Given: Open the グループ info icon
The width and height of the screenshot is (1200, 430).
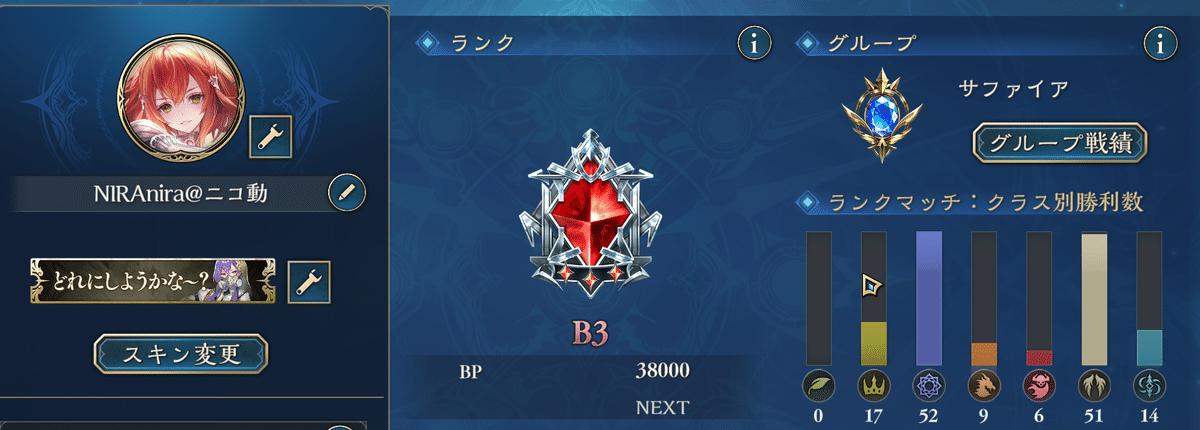Looking at the screenshot, I should [x=1160, y=42].
